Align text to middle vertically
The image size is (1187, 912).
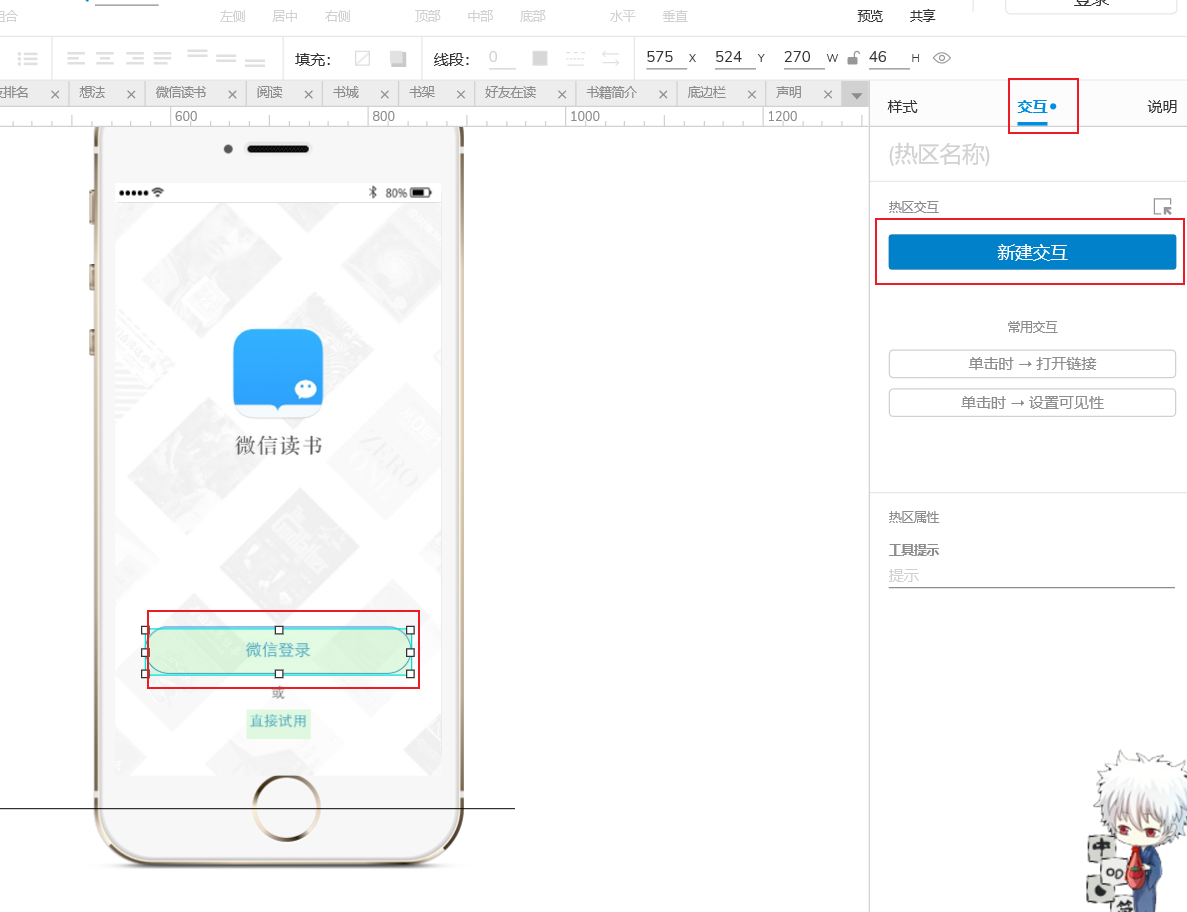[x=226, y=58]
